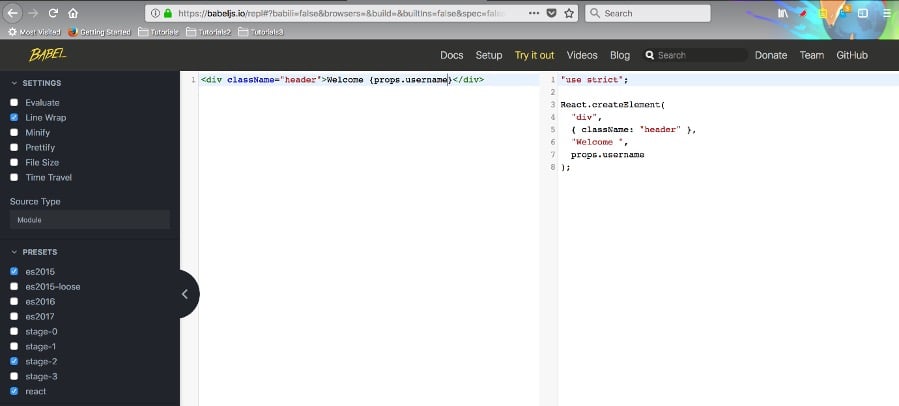Bookmark this page with the star icon
The image size is (899, 406).
pyautogui.click(x=568, y=13)
